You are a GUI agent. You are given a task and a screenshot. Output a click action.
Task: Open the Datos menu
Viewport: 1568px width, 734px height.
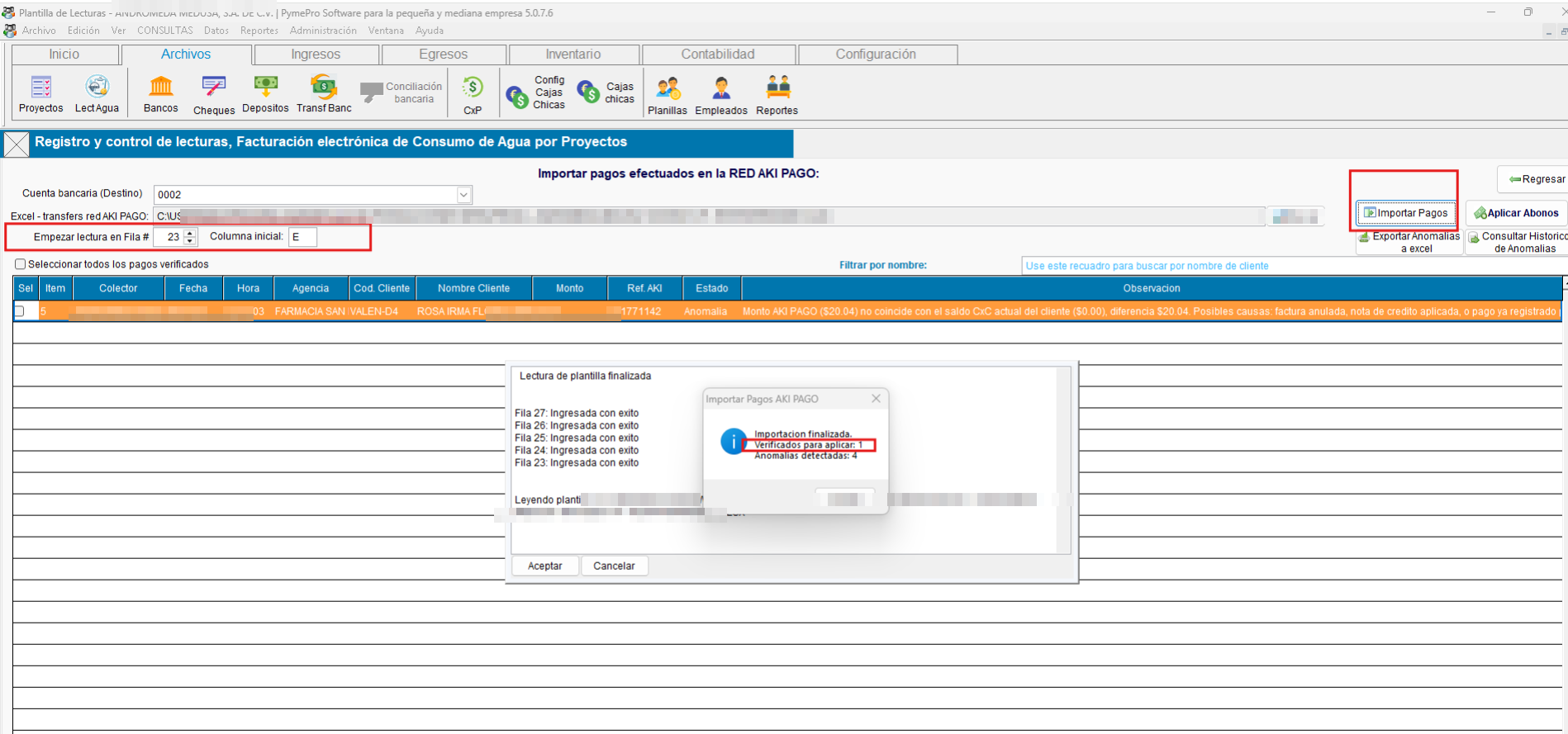pos(216,31)
